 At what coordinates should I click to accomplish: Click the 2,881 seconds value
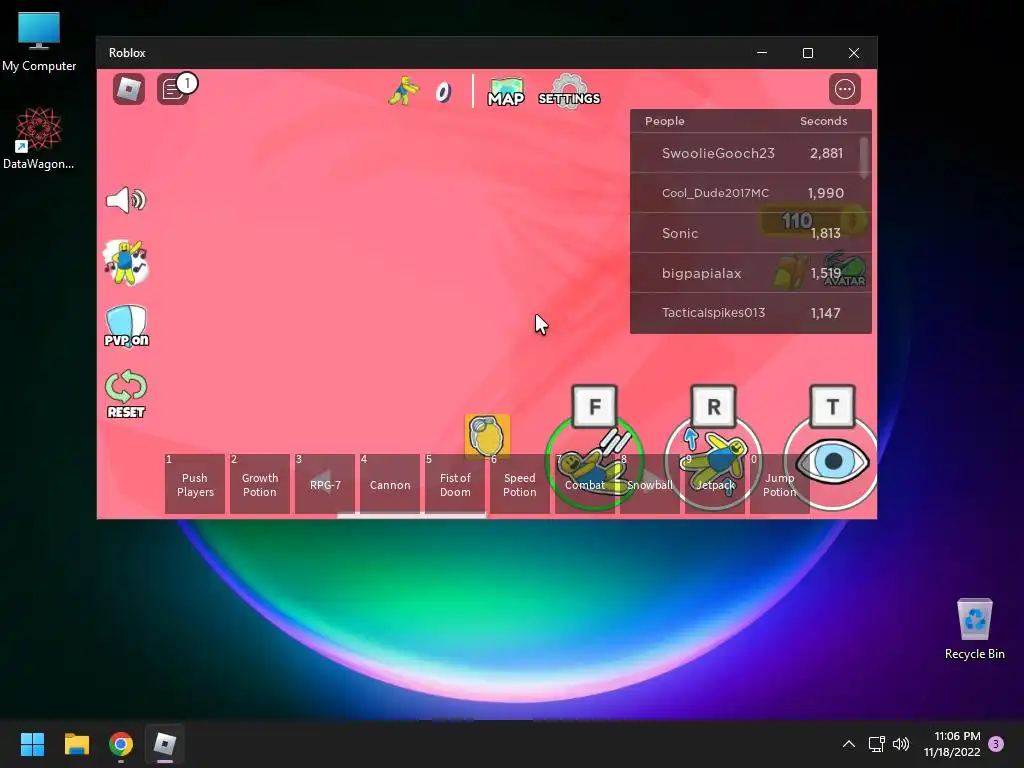pyautogui.click(x=826, y=153)
